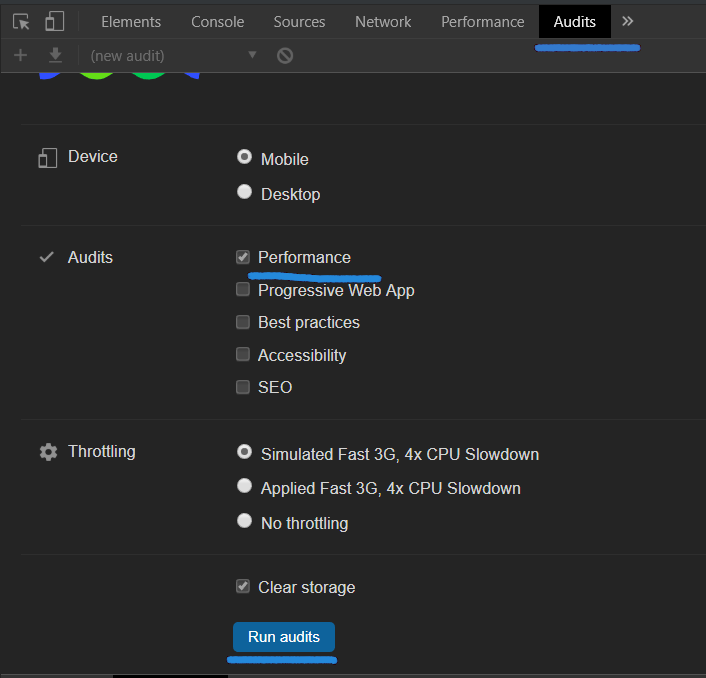This screenshot has width=706, height=678.
Task: Activate the inspect element picker icon
Action: [x=21, y=22]
